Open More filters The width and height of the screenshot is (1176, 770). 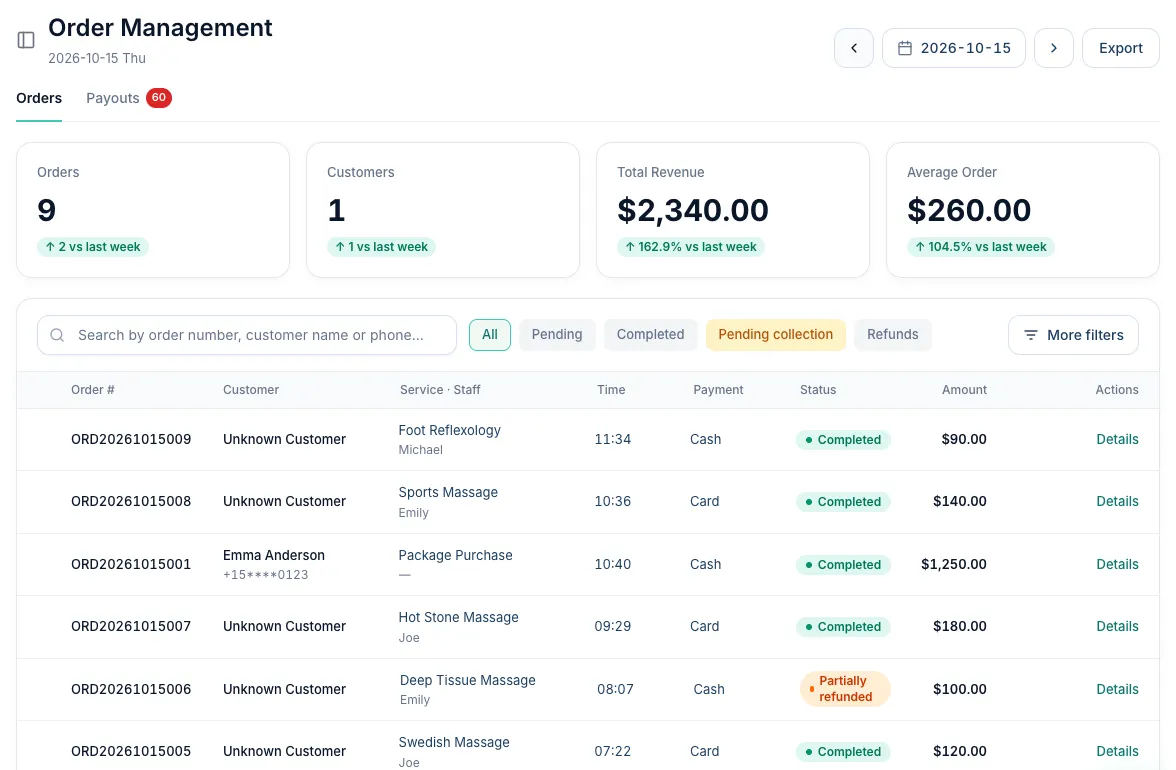pyautogui.click(x=1073, y=335)
